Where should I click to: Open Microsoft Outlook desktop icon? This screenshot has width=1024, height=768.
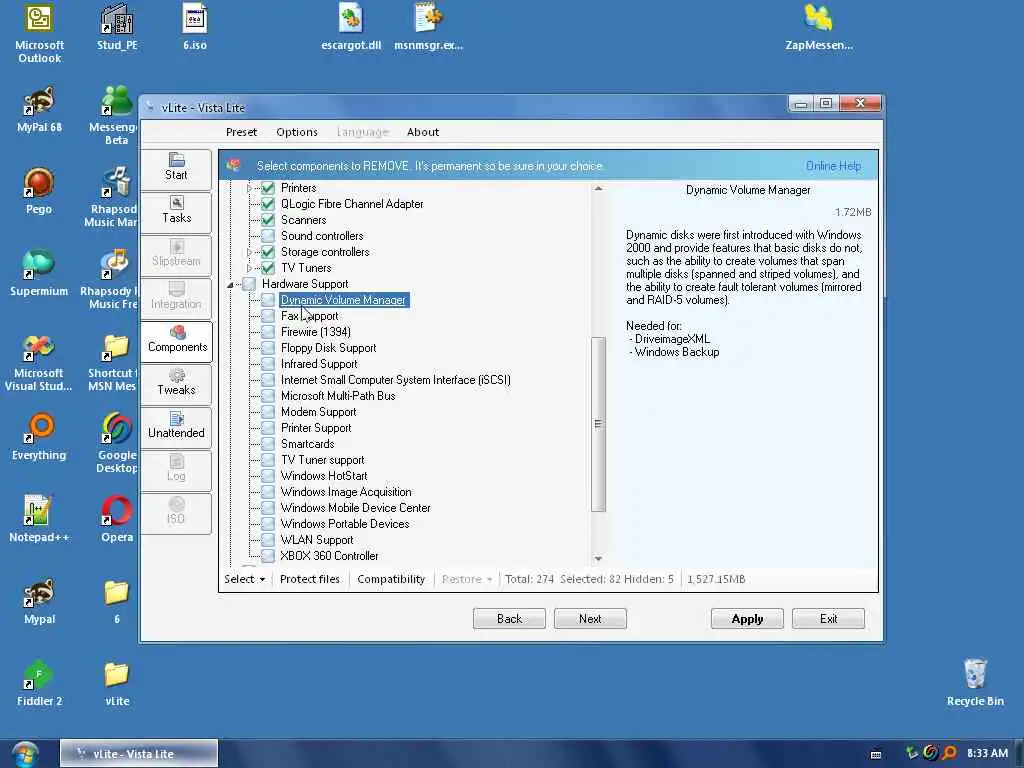[x=39, y=34]
